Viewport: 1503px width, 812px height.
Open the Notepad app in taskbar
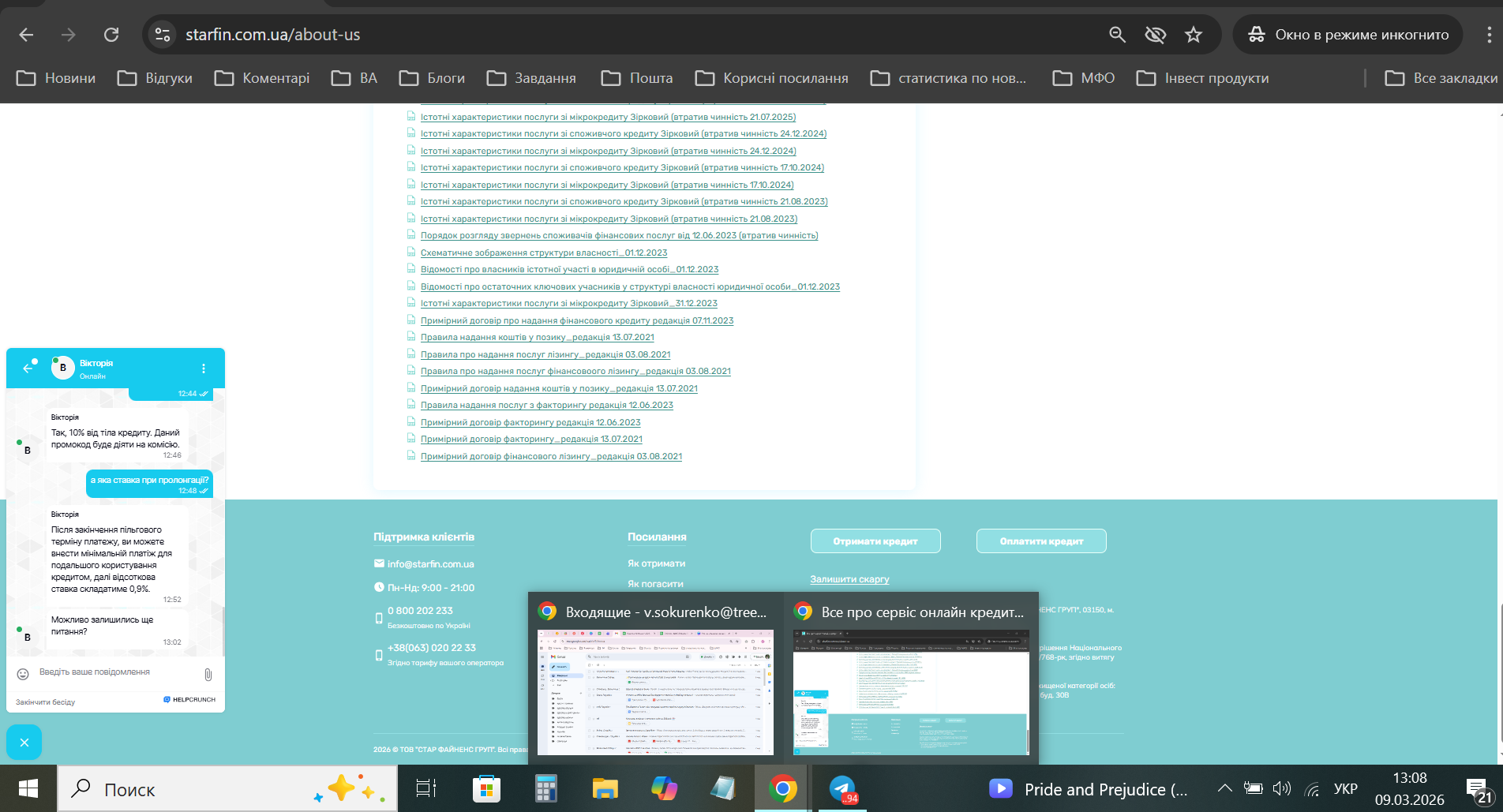(723, 788)
